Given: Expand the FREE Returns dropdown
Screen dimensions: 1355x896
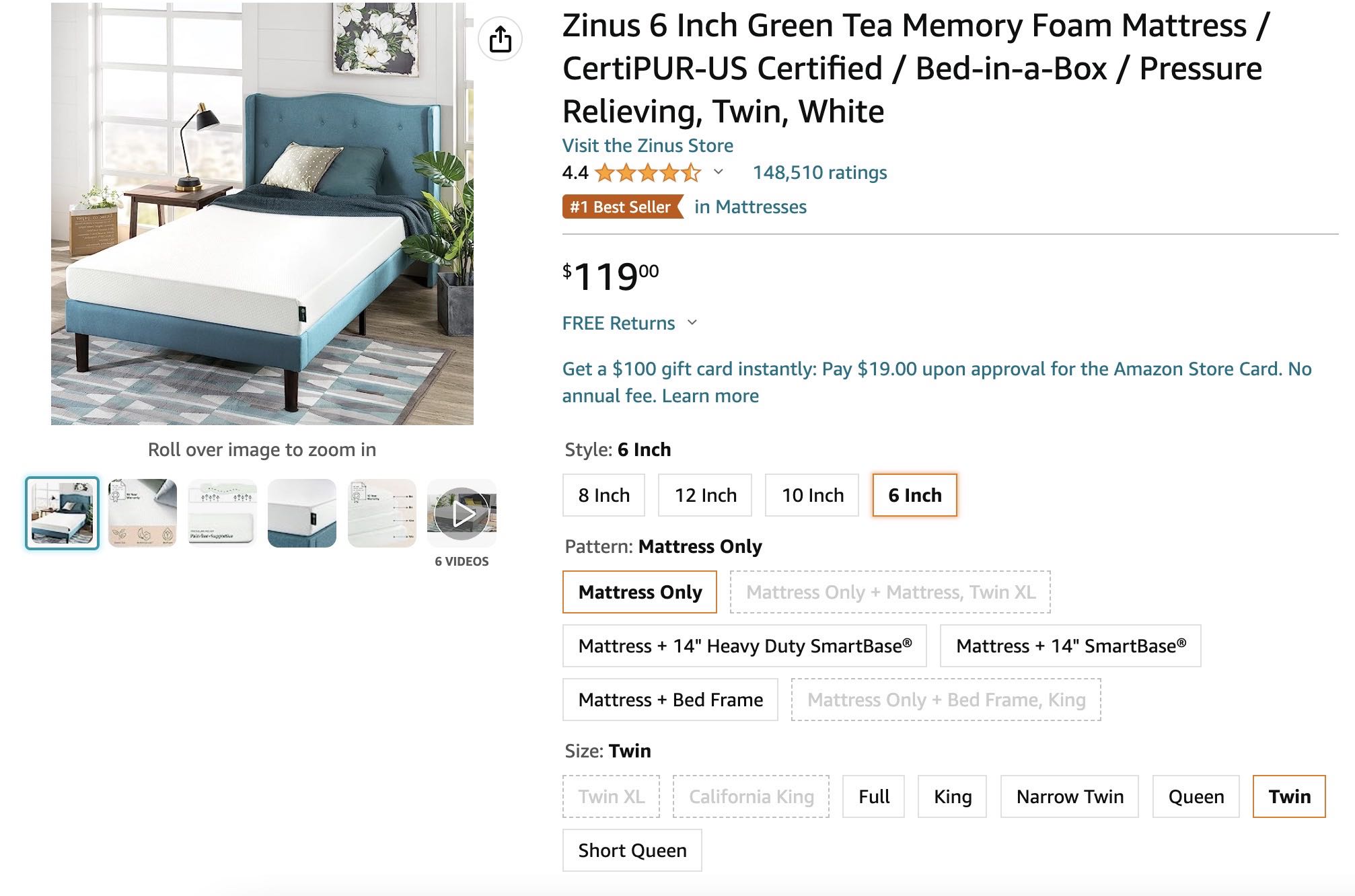Looking at the screenshot, I should coord(692,323).
